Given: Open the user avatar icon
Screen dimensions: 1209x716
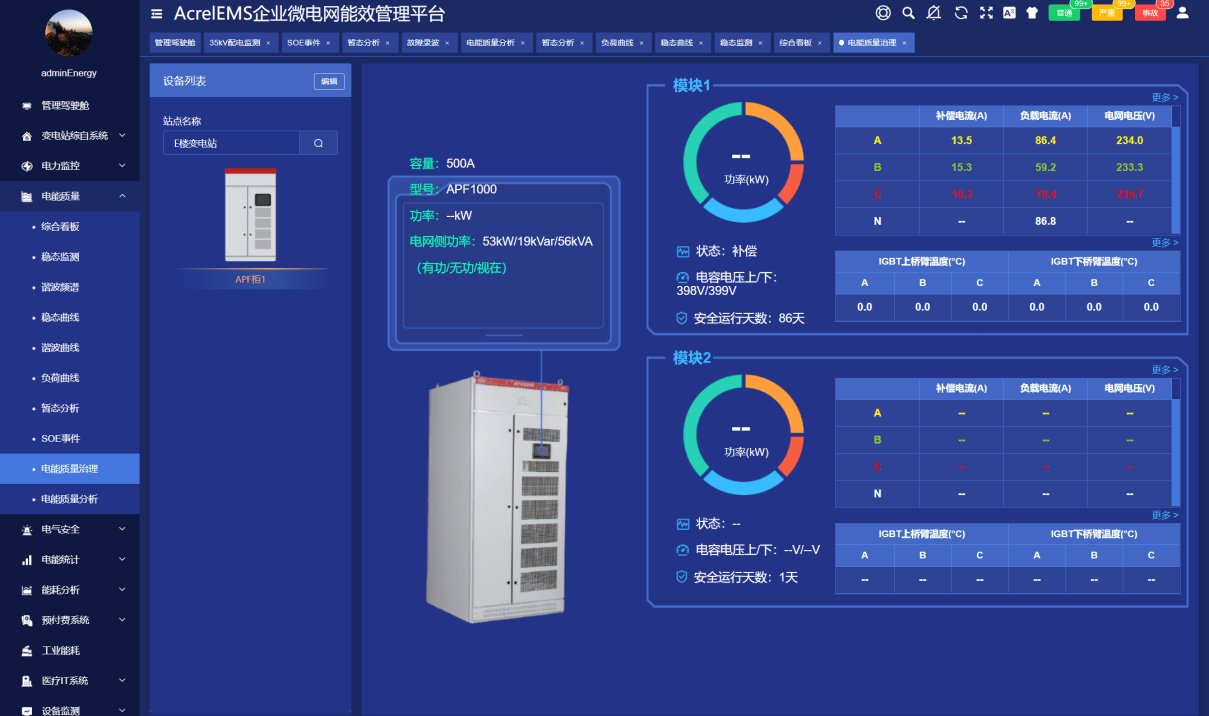Looking at the screenshot, I should [1182, 13].
